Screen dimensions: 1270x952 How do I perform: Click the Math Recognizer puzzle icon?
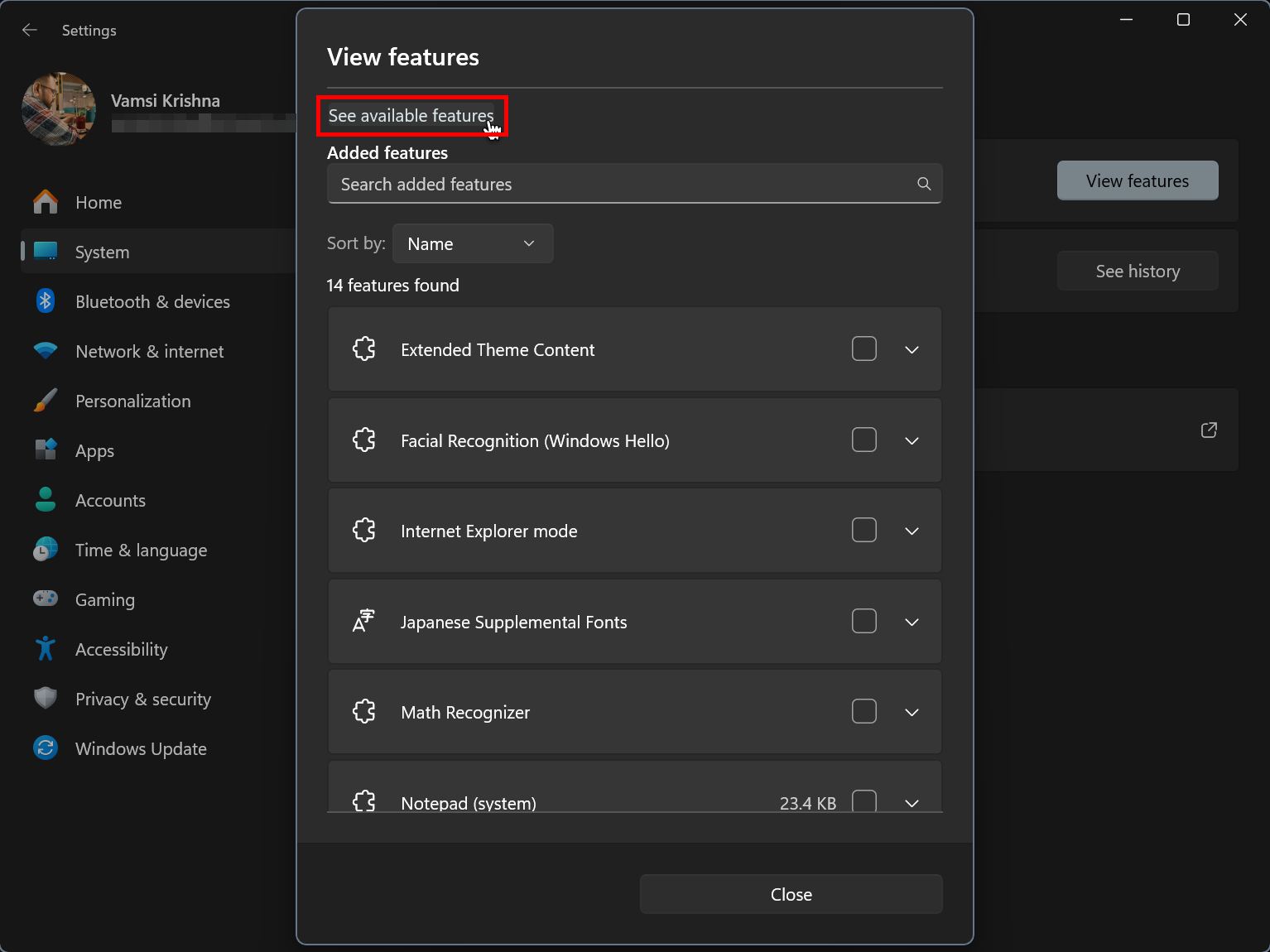364,712
